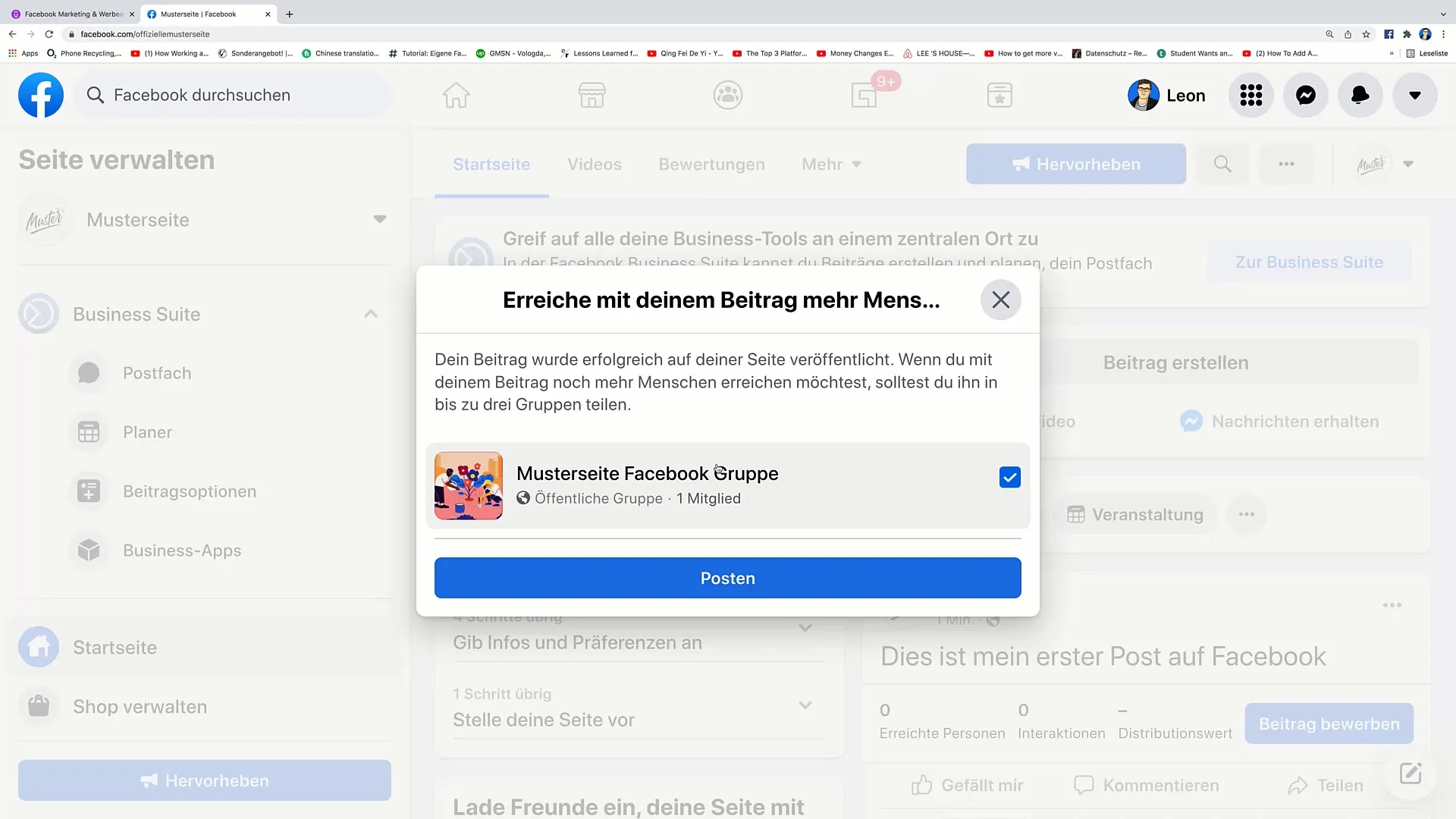Open notifications bell
Image resolution: width=1456 pixels, height=819 pixels.
coord(1360,96)
